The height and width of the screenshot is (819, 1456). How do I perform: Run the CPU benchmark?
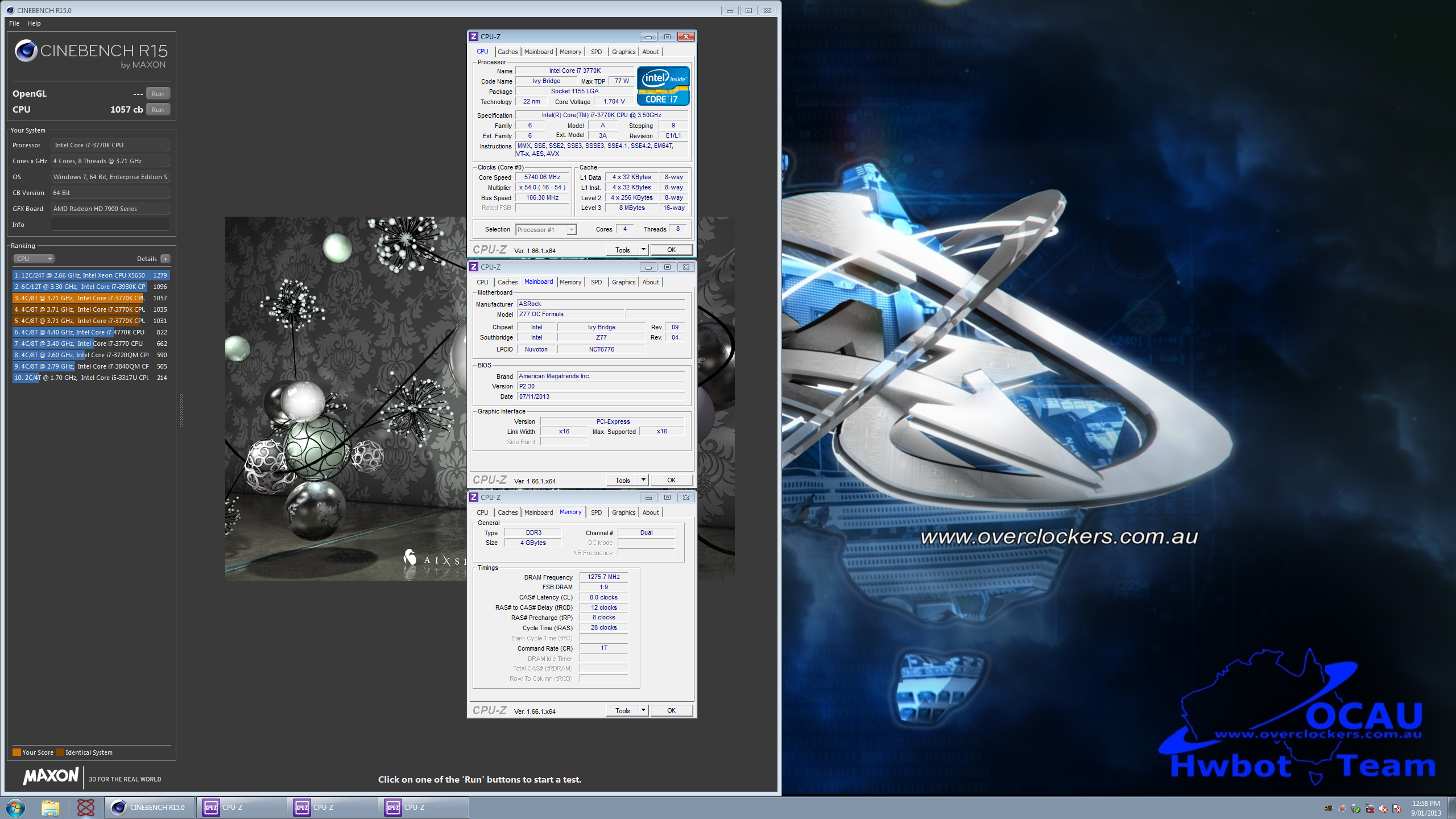[x=158, y=110]
